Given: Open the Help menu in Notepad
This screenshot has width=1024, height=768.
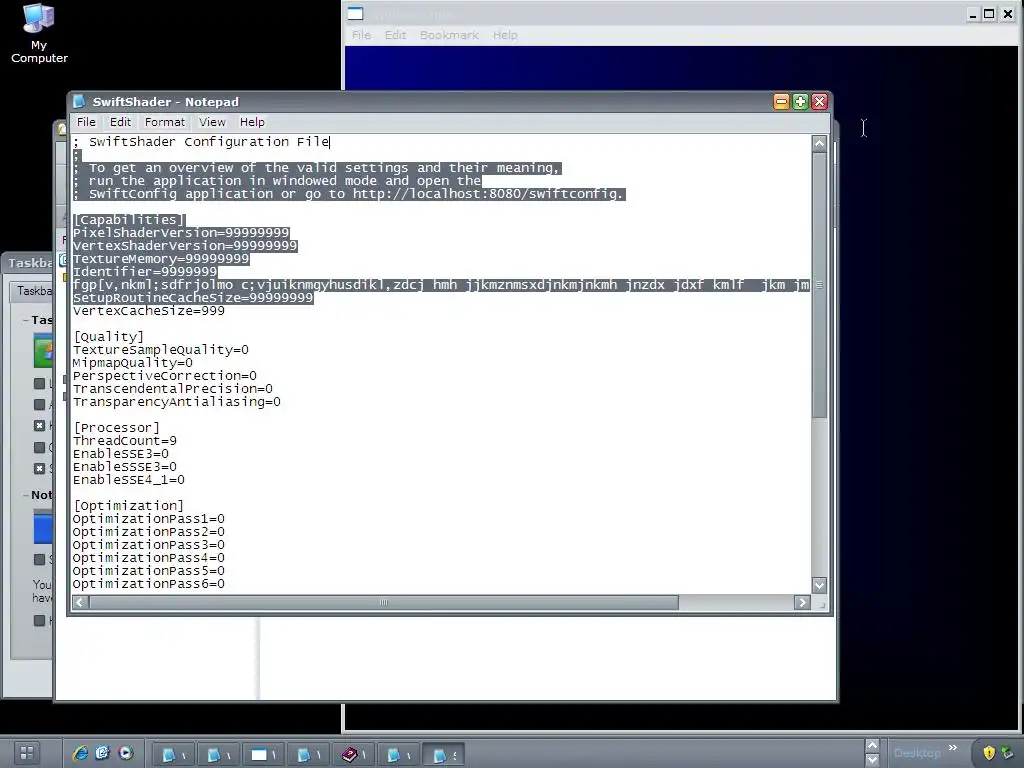Looking at the screenshot, I should (x=252, y=122).
